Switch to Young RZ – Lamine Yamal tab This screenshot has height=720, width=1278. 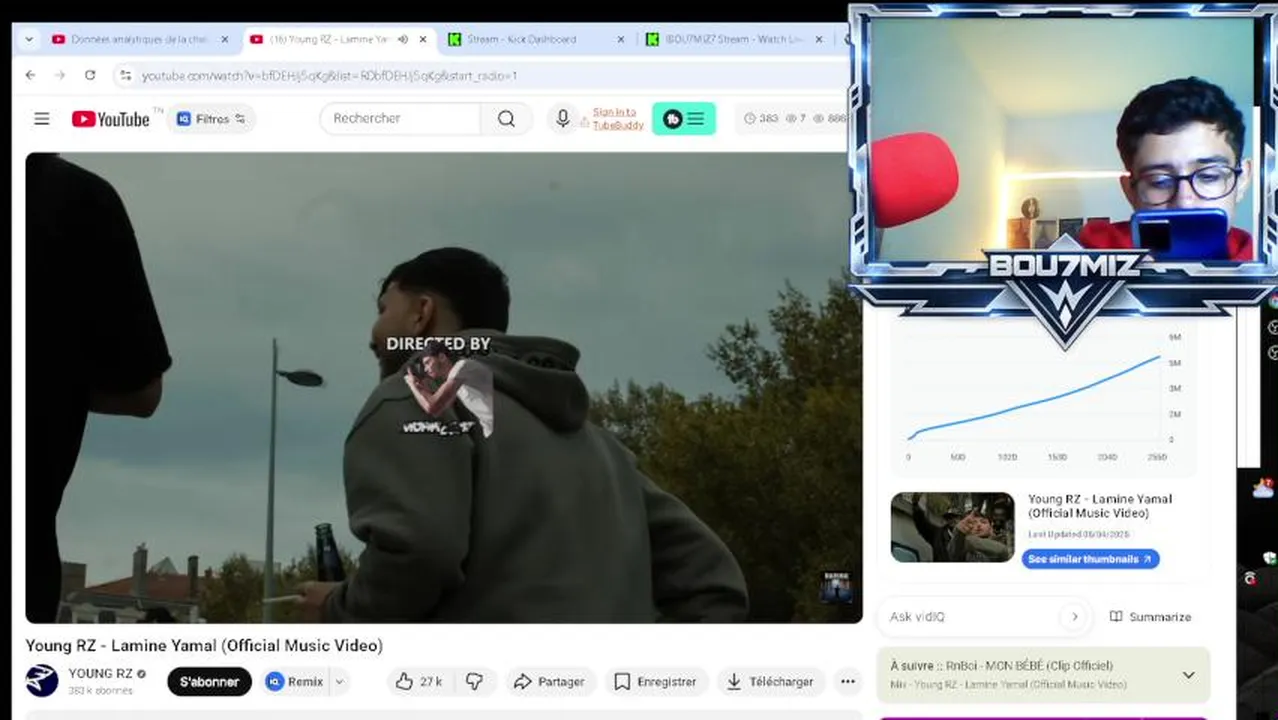click(328, 39)
